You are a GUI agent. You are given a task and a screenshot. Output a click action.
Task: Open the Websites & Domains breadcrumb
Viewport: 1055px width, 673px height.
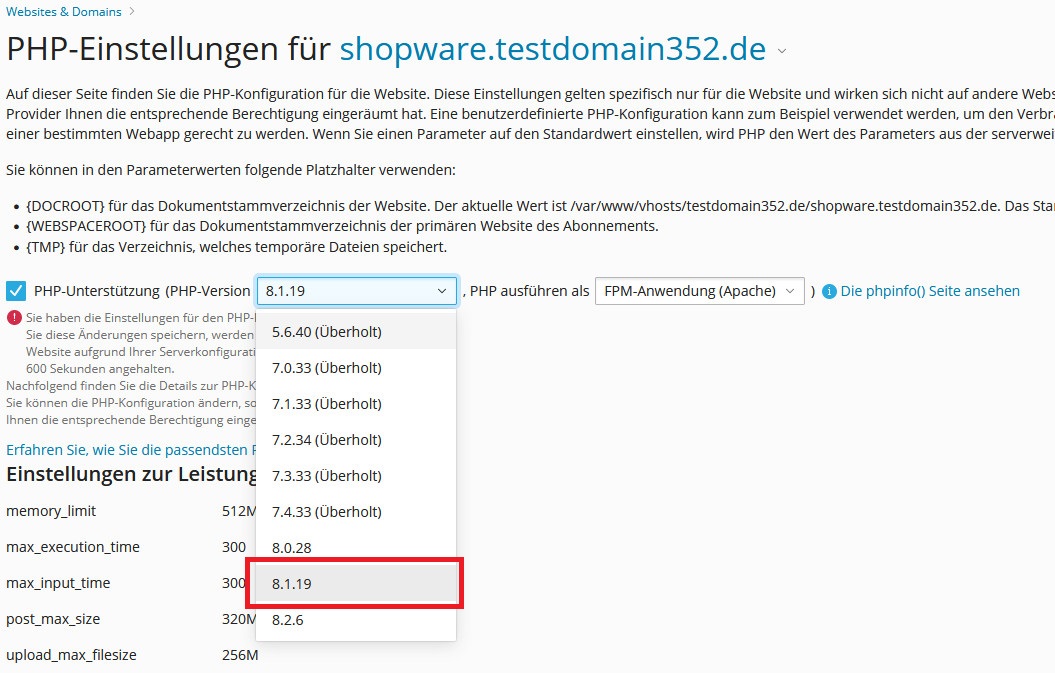64,11
